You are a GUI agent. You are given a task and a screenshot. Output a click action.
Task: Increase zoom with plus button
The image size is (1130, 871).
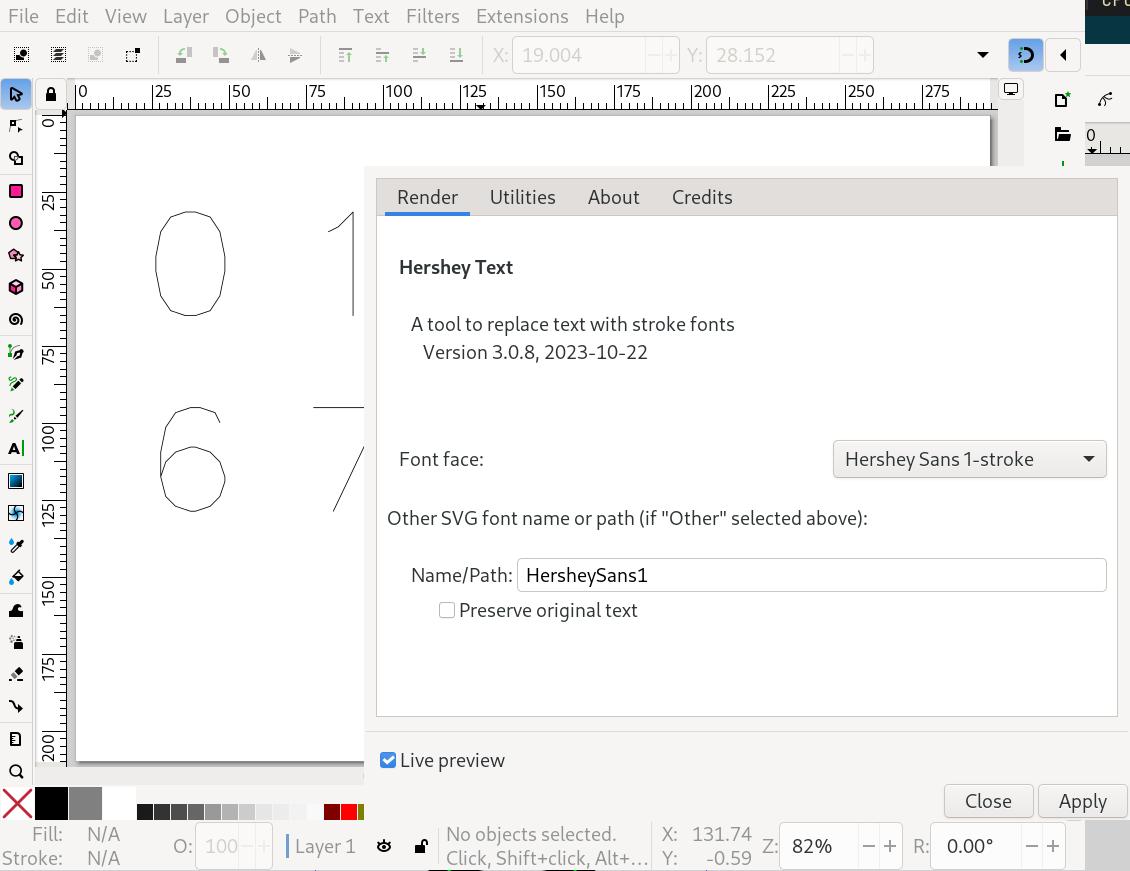pos(889,847)
